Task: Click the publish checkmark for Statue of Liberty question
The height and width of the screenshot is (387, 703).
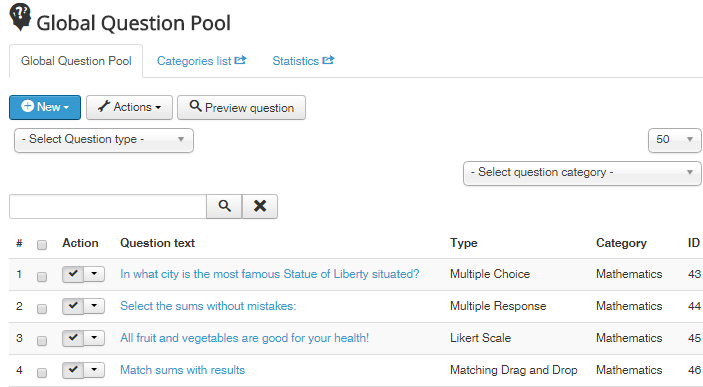Action: [x=73, y=274]
